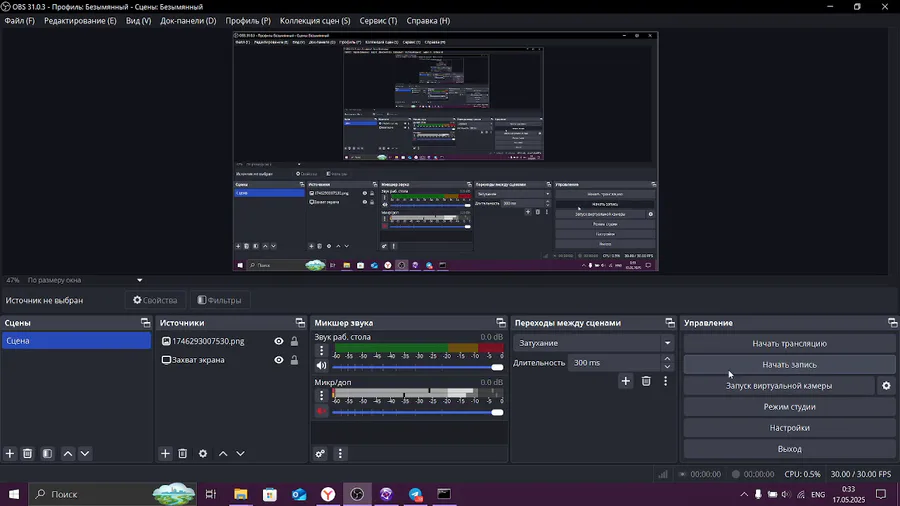Open virtual camera settings gear
The width and height of the screenshot is (900, 506).
[x=886, y=386]
